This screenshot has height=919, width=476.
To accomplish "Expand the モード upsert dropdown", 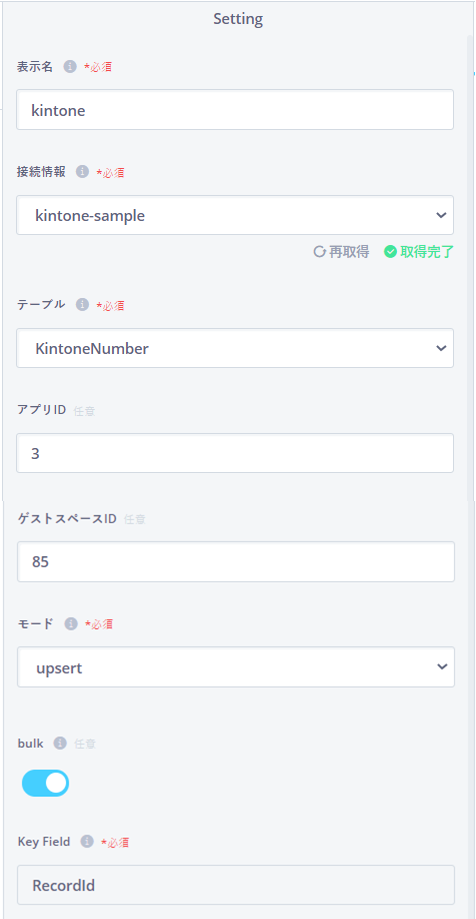I will 236,667.
